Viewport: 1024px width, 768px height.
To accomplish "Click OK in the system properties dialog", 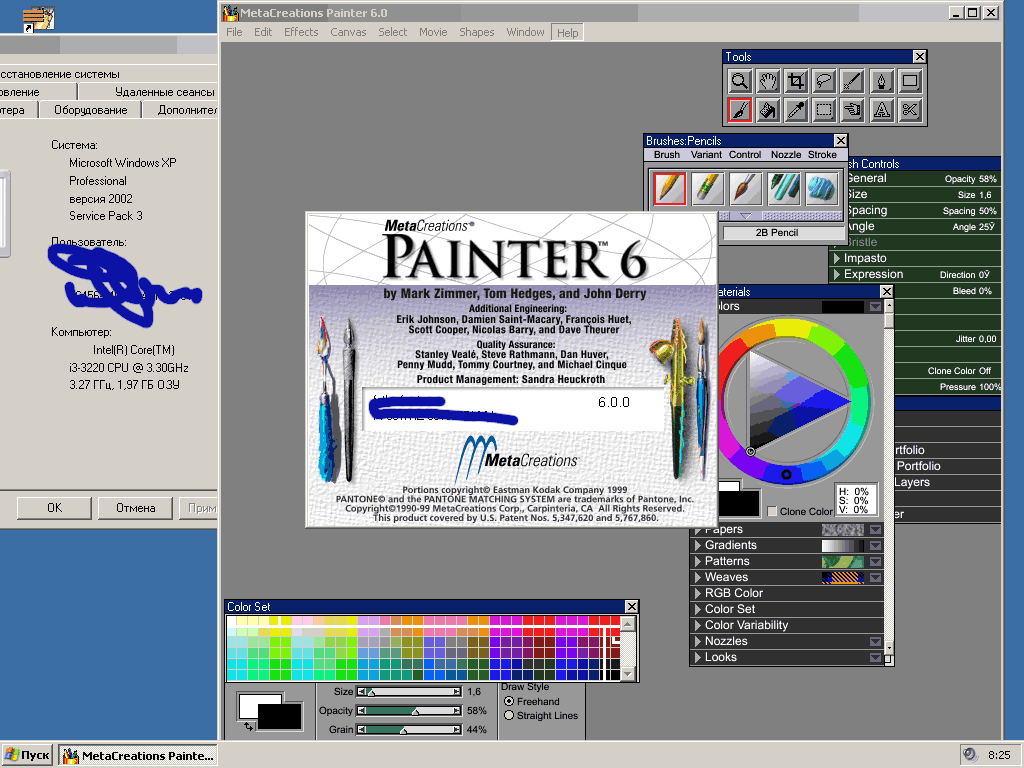I will tap(54, 507).
